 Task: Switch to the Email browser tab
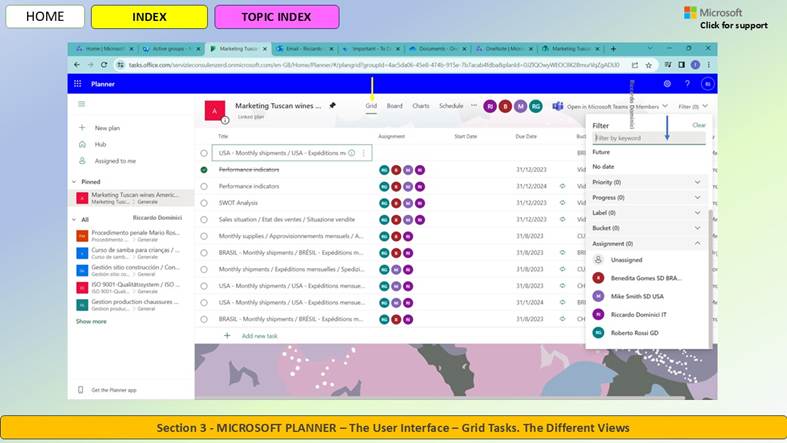(x=305, y=49)
